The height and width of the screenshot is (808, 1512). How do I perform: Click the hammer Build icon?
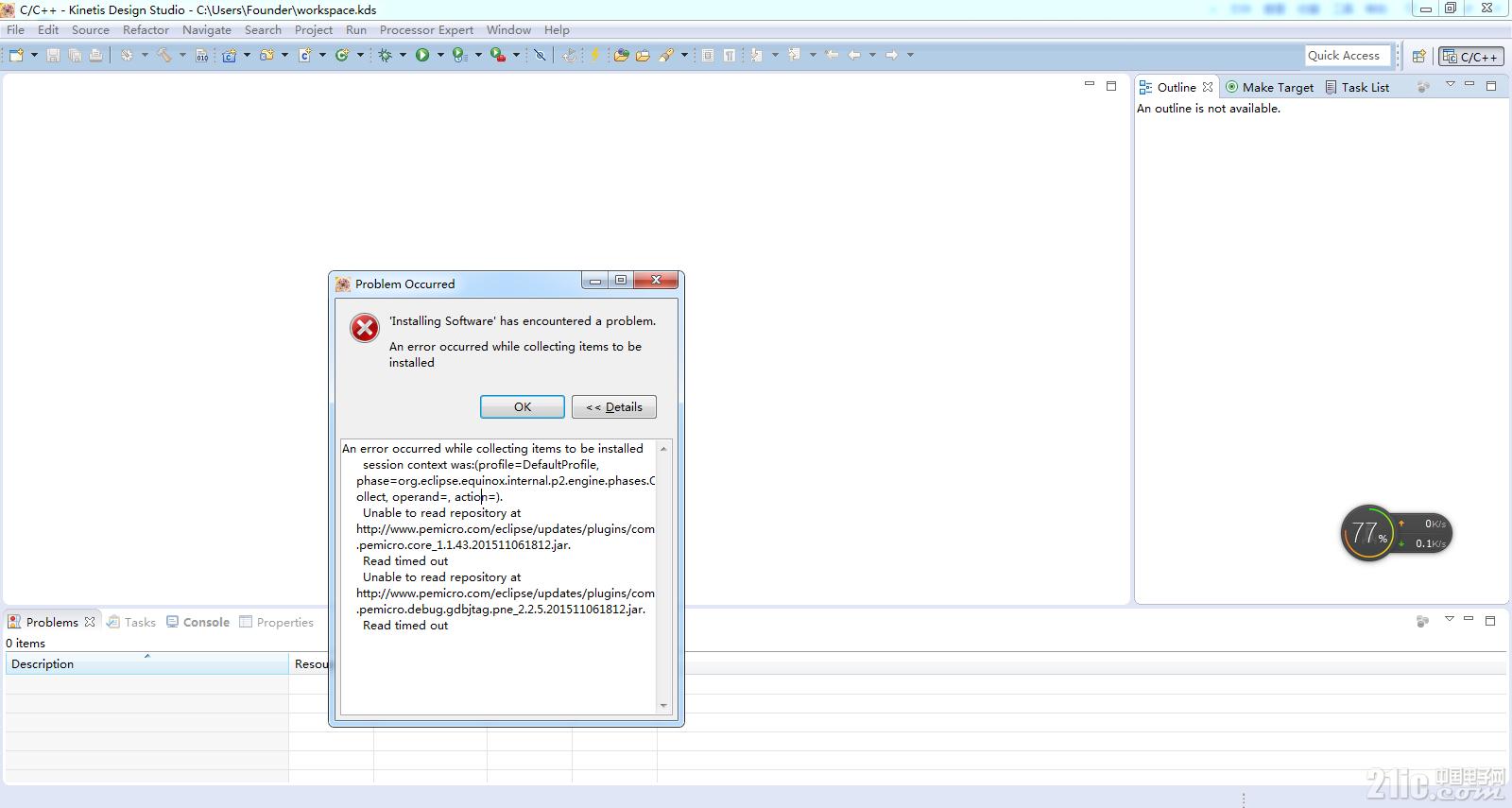coord(163,55)
